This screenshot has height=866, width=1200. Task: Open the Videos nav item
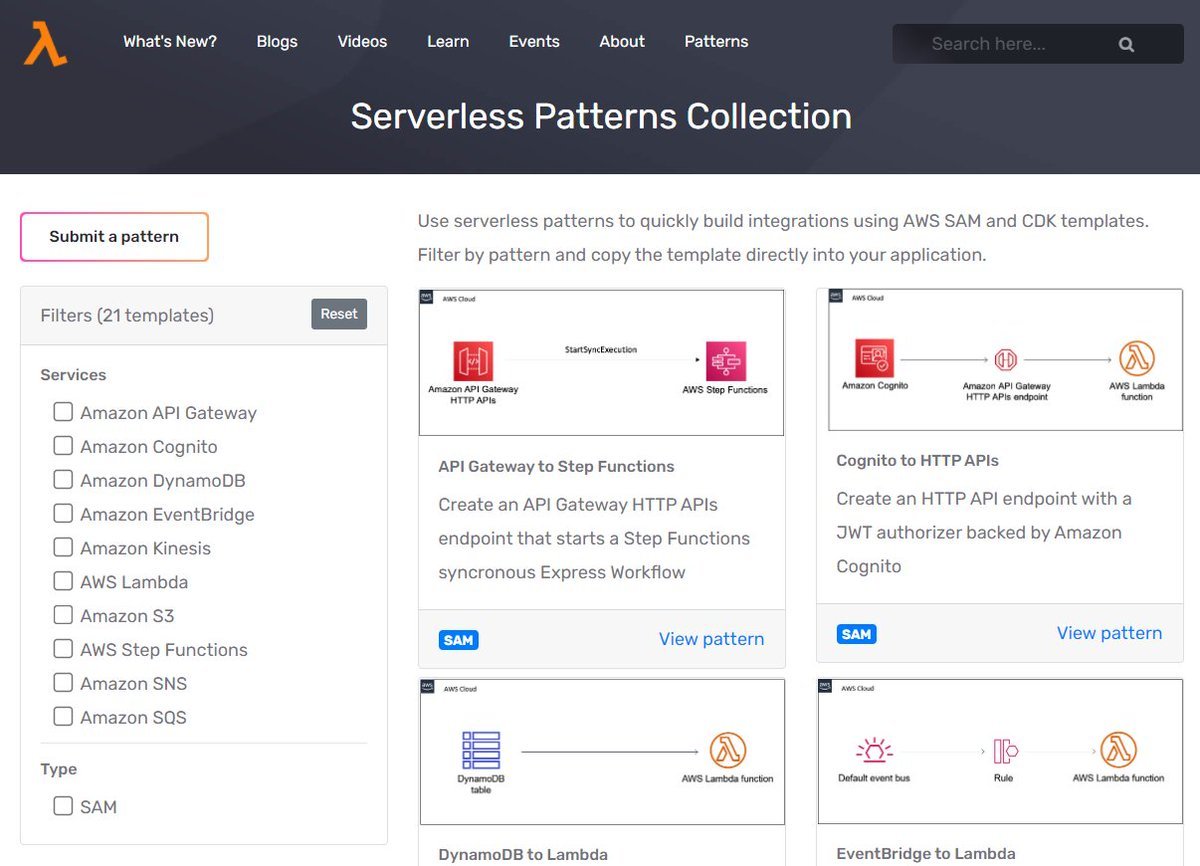pyautogui.click(x=362, y=42)
